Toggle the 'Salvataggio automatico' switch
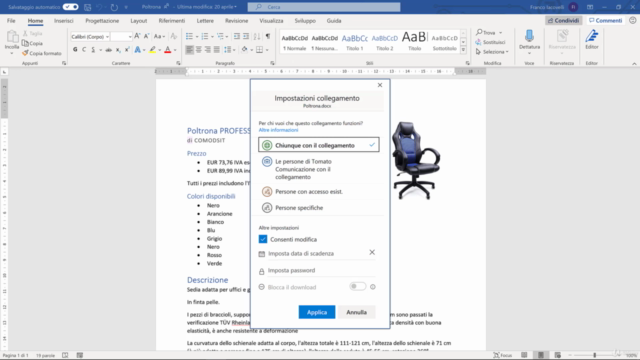The width and height of the screenshot is (640, 360). (71, 7)
